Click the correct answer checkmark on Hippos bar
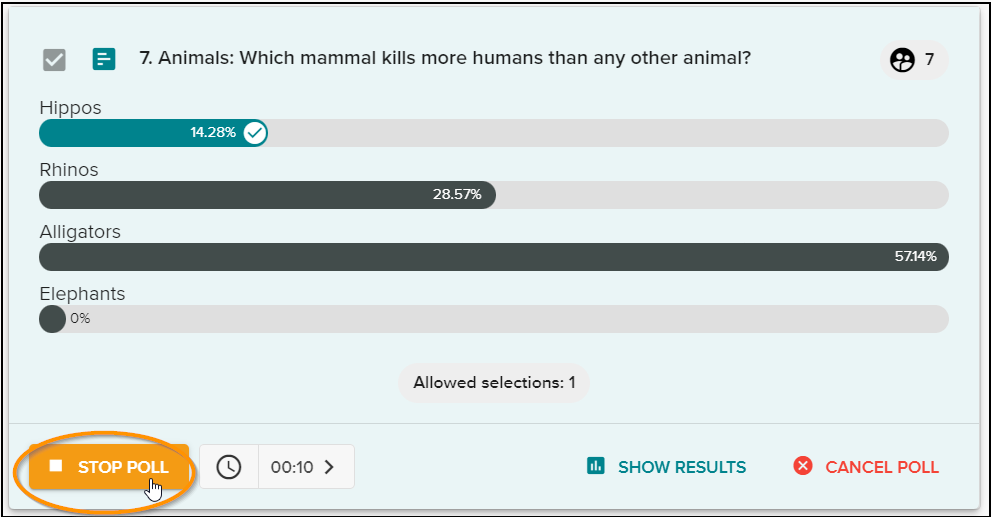 click(255, 133)
